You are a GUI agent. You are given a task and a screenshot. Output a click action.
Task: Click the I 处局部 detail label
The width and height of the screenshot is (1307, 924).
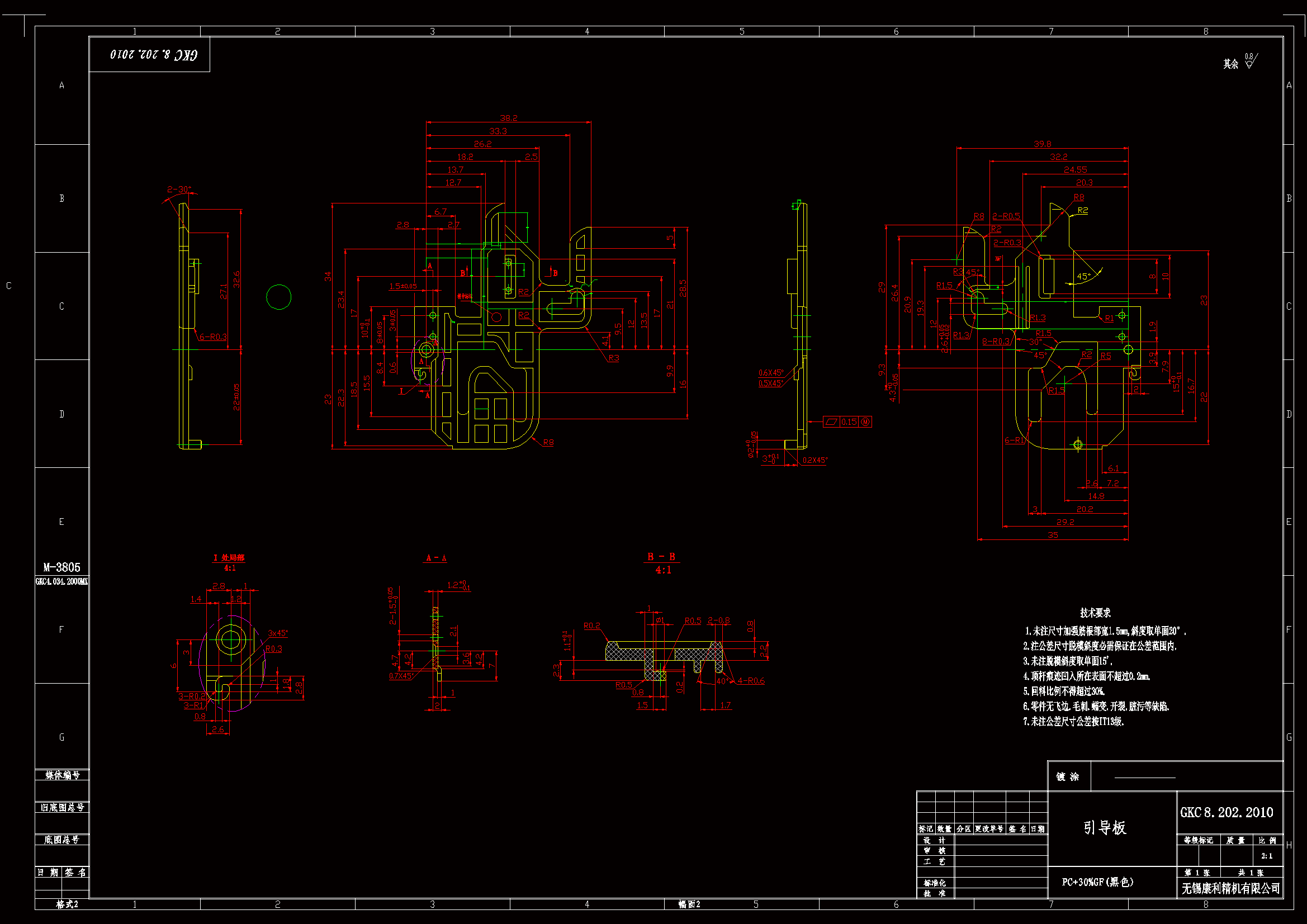pyautogui.click(x=229, y=558)
